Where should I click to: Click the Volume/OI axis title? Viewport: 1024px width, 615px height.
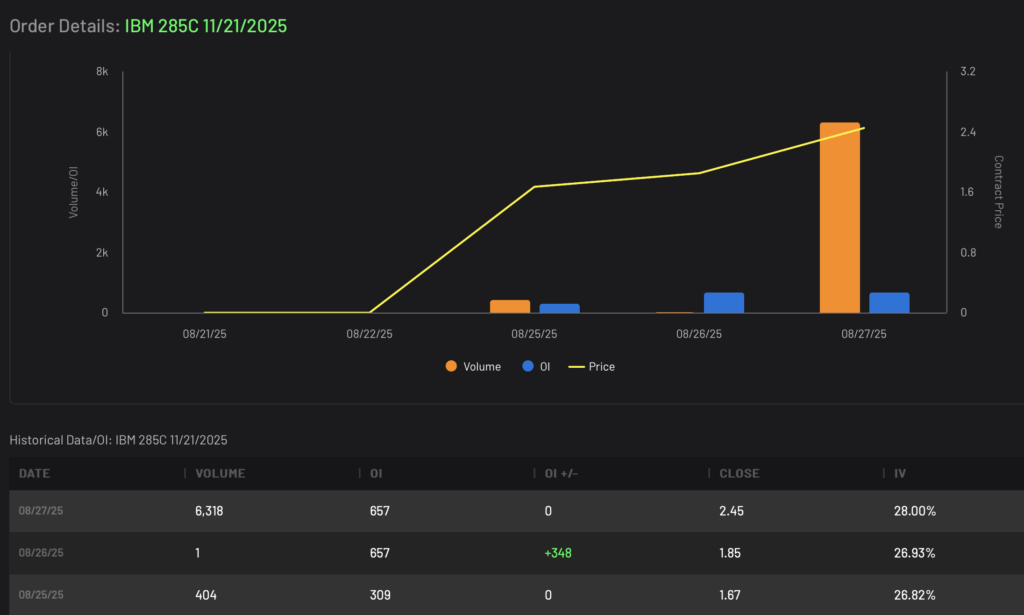[73, 192]
